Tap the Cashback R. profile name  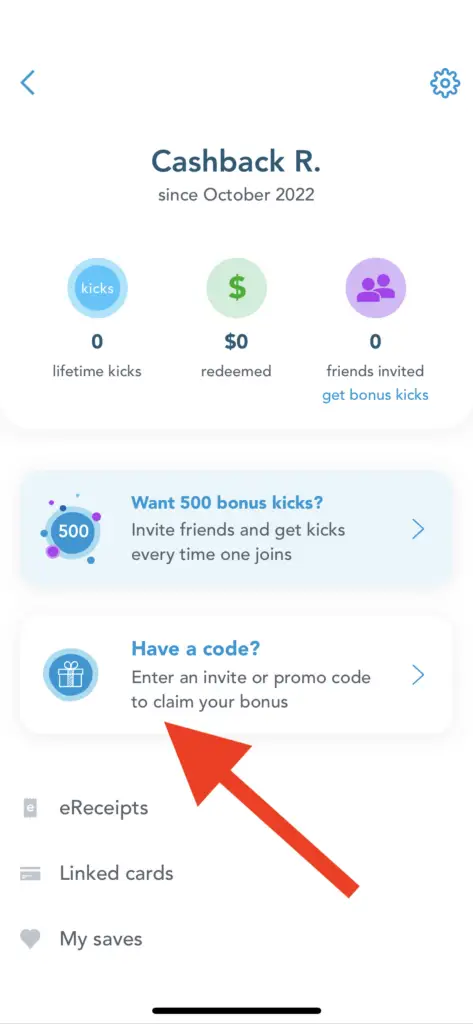point(236,161)
